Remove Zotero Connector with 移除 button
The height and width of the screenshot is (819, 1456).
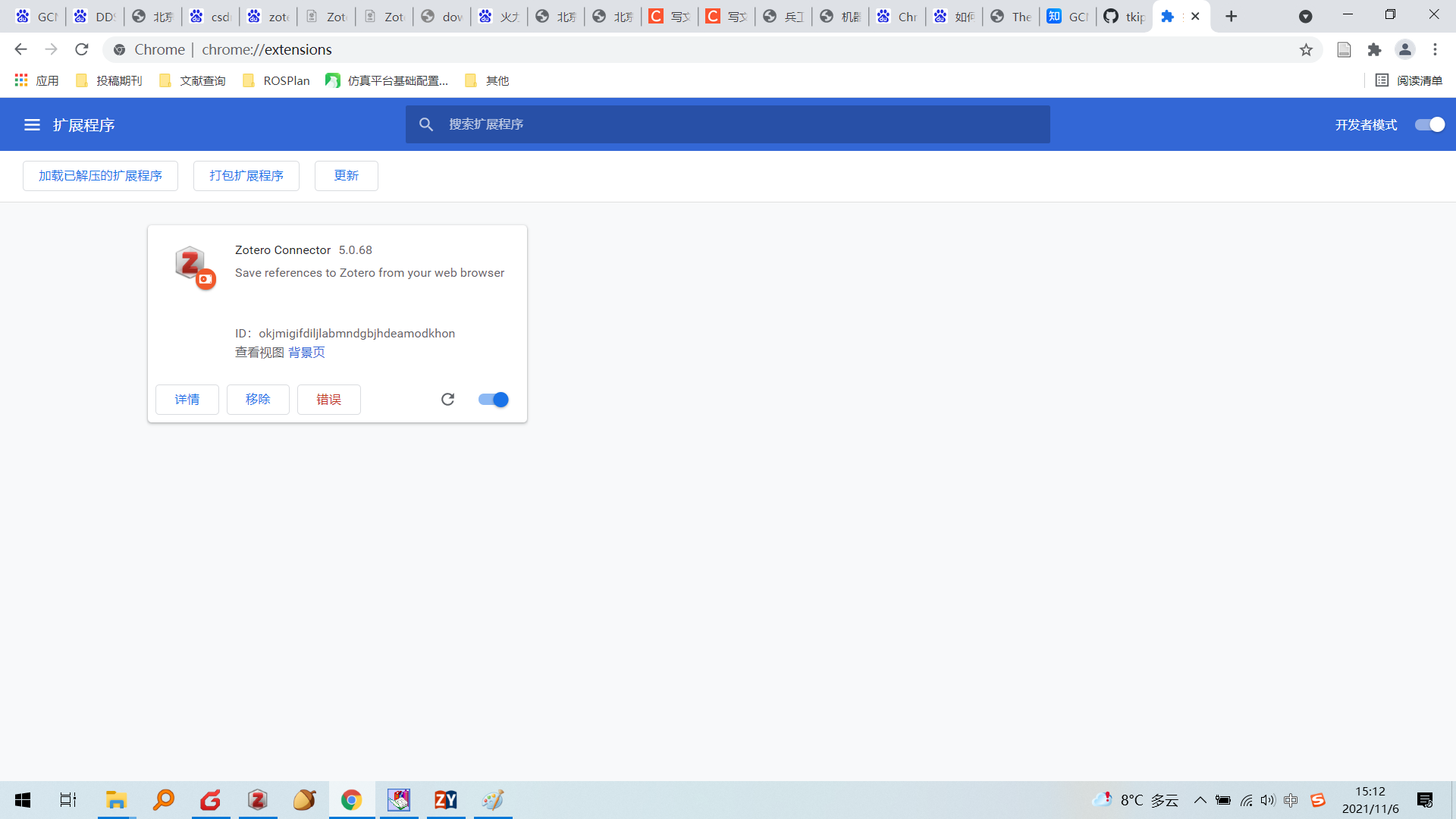pos(258,400)
